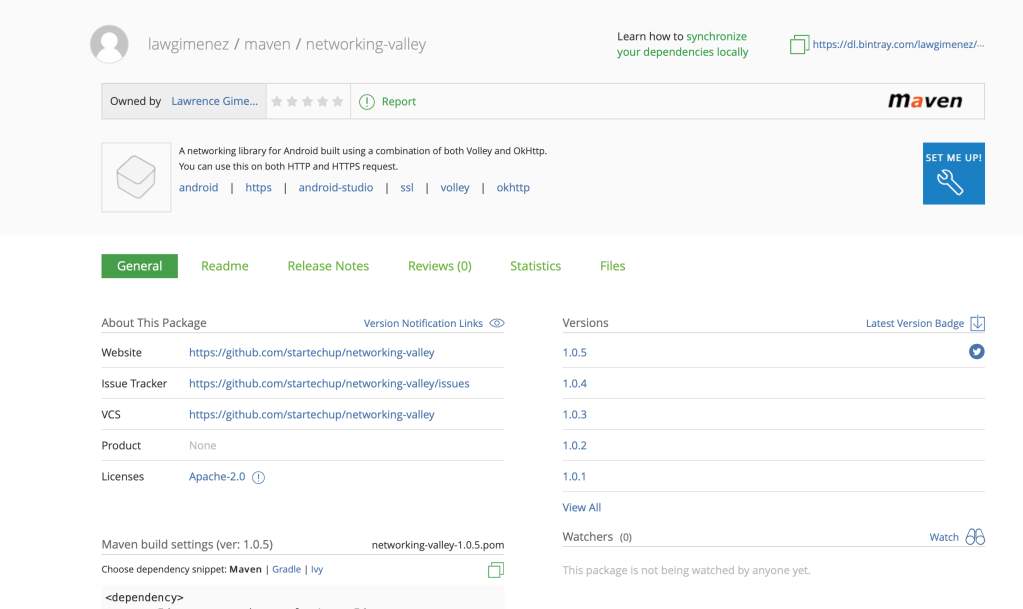
Task: Toggle version notification eye icon
Action: click(x=497, y=323)
